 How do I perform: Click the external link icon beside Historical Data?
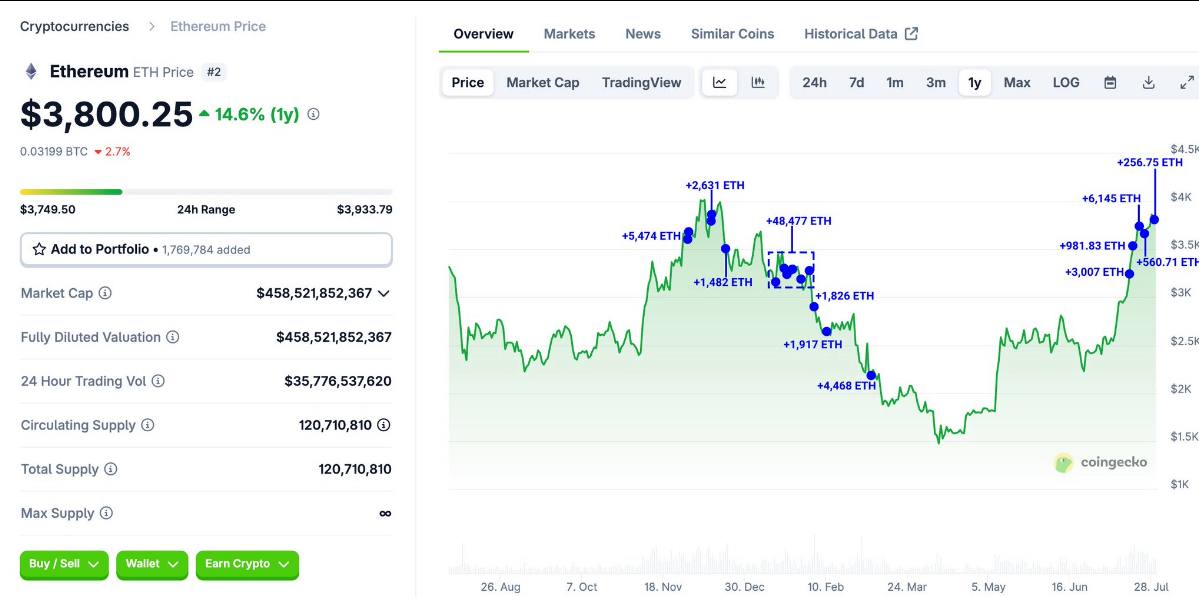click(x=911, y=34)
